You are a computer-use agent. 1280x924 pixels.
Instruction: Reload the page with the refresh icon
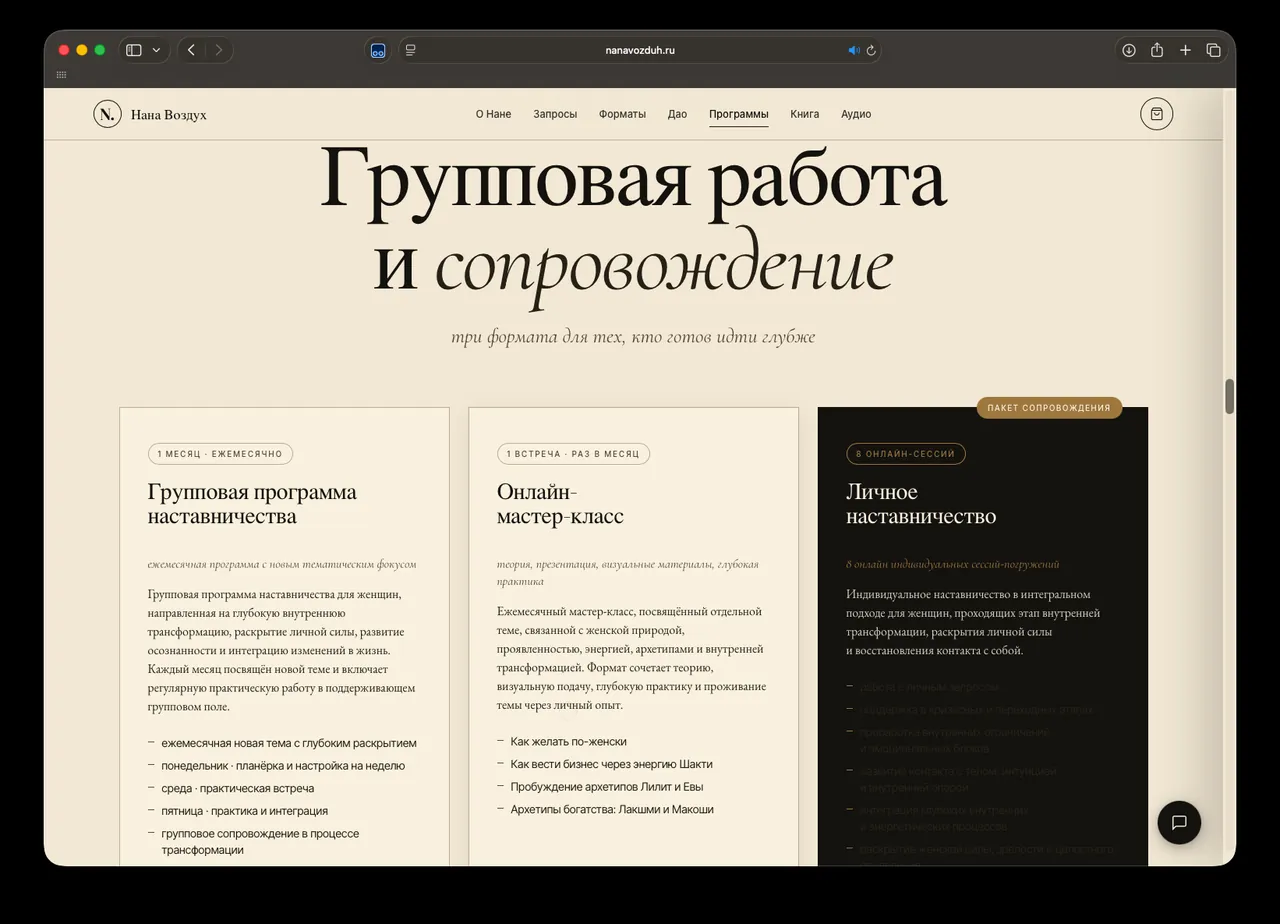[x=871, y=50]
